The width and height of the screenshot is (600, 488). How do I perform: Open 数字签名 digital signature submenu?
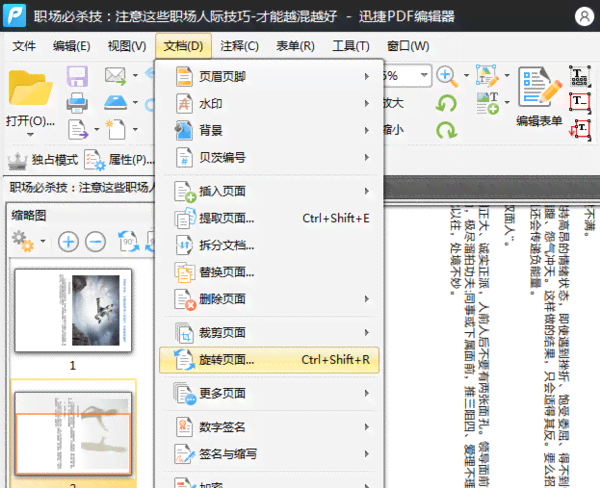pyautogui.click(x=269, y=427)
